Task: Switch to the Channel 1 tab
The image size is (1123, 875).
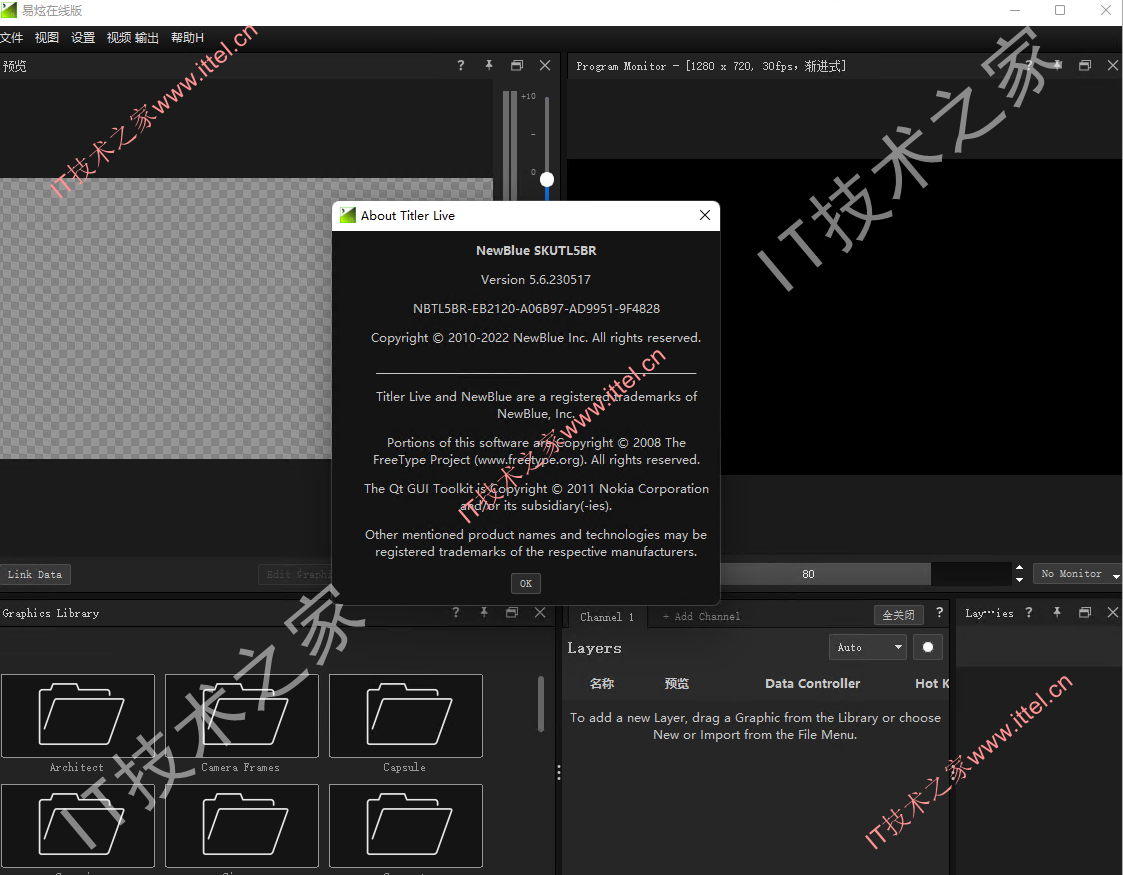Action: [x=607, y=617]
